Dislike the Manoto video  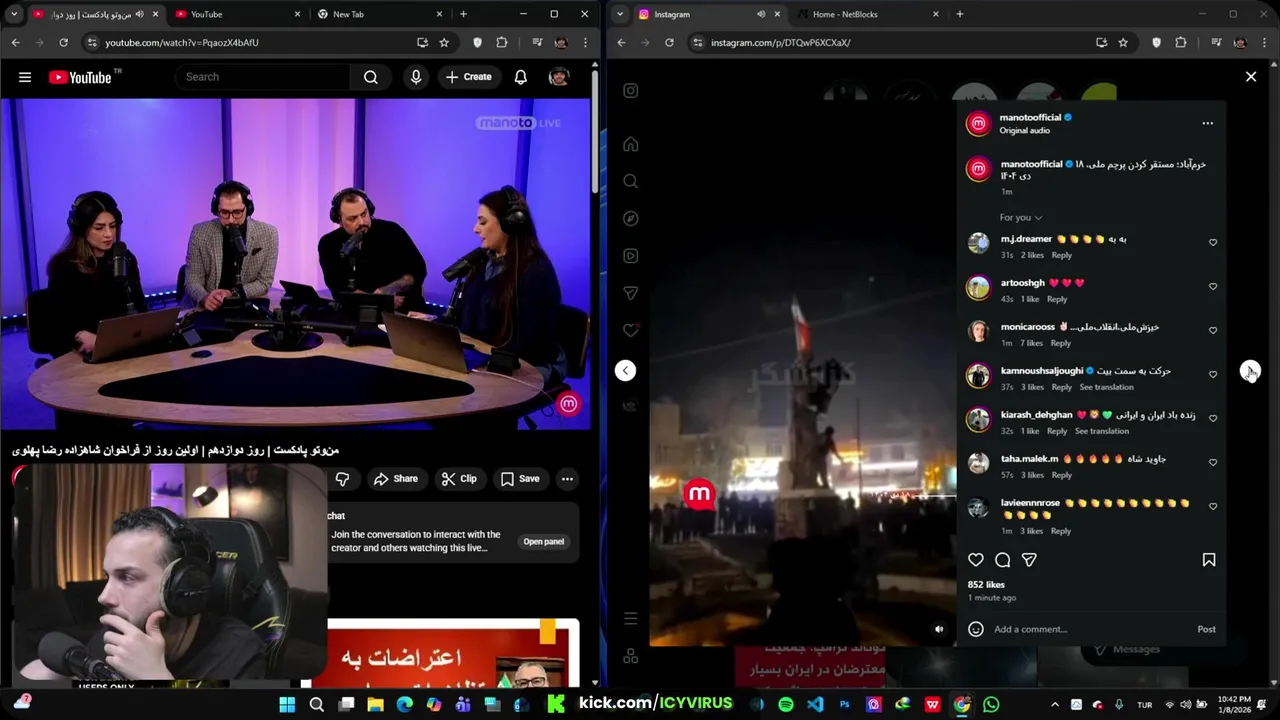[x=342, y=479]
